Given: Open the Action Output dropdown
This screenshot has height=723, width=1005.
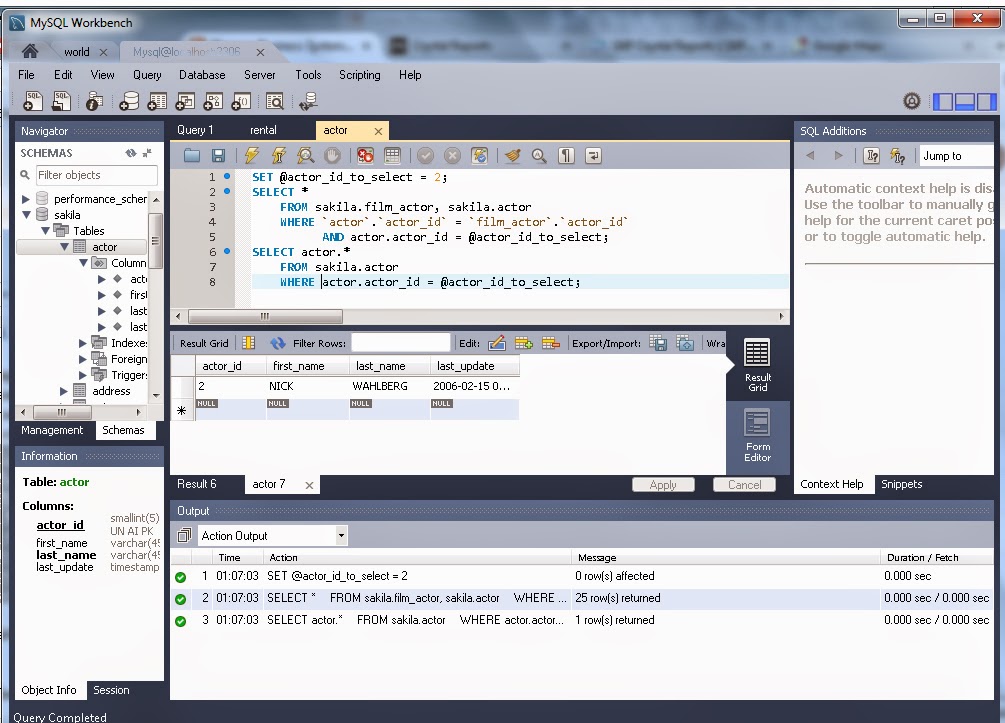Looking at the screenshot, I should (x=342, y=535).
